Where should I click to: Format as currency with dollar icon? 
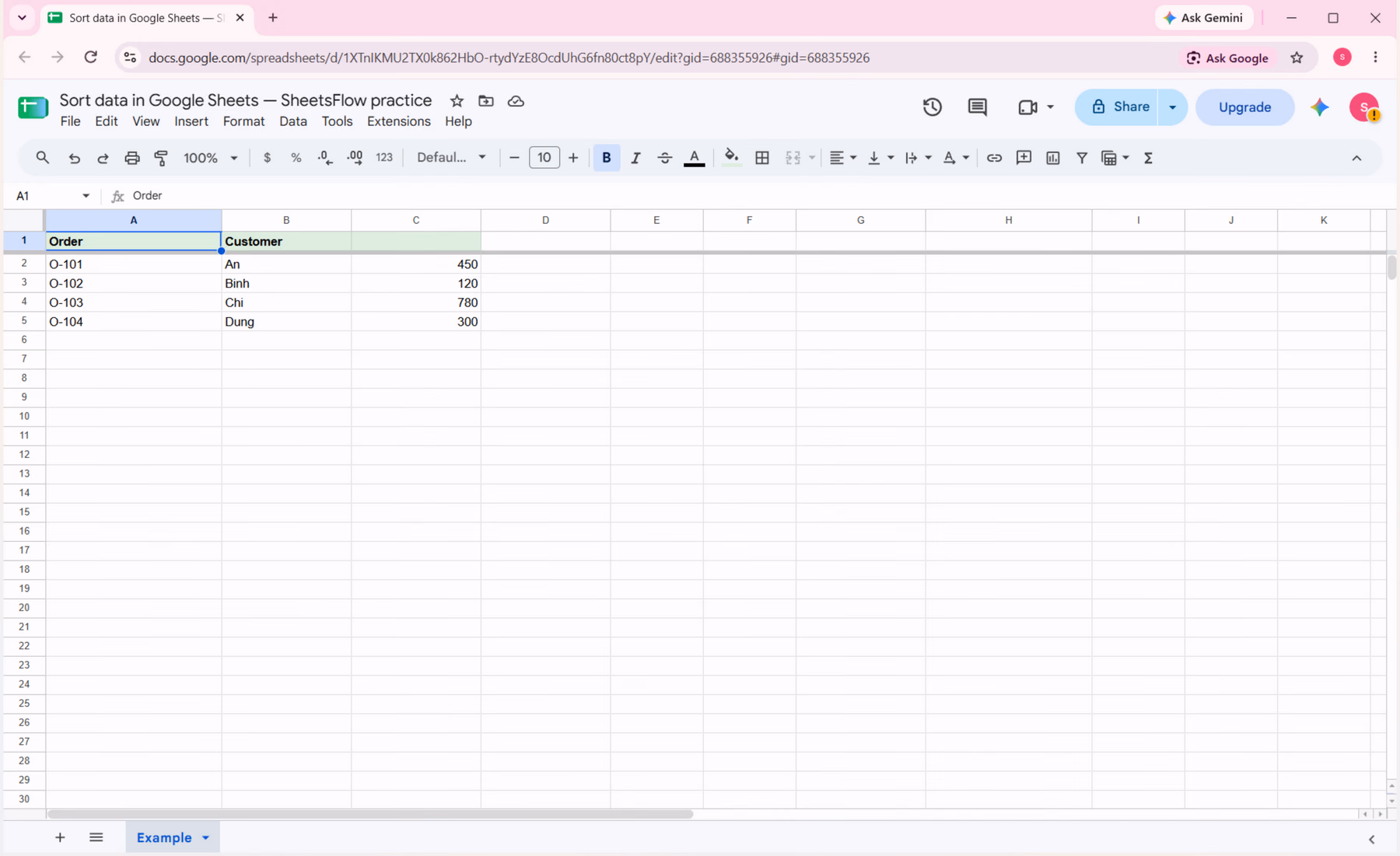click(267, 158)
